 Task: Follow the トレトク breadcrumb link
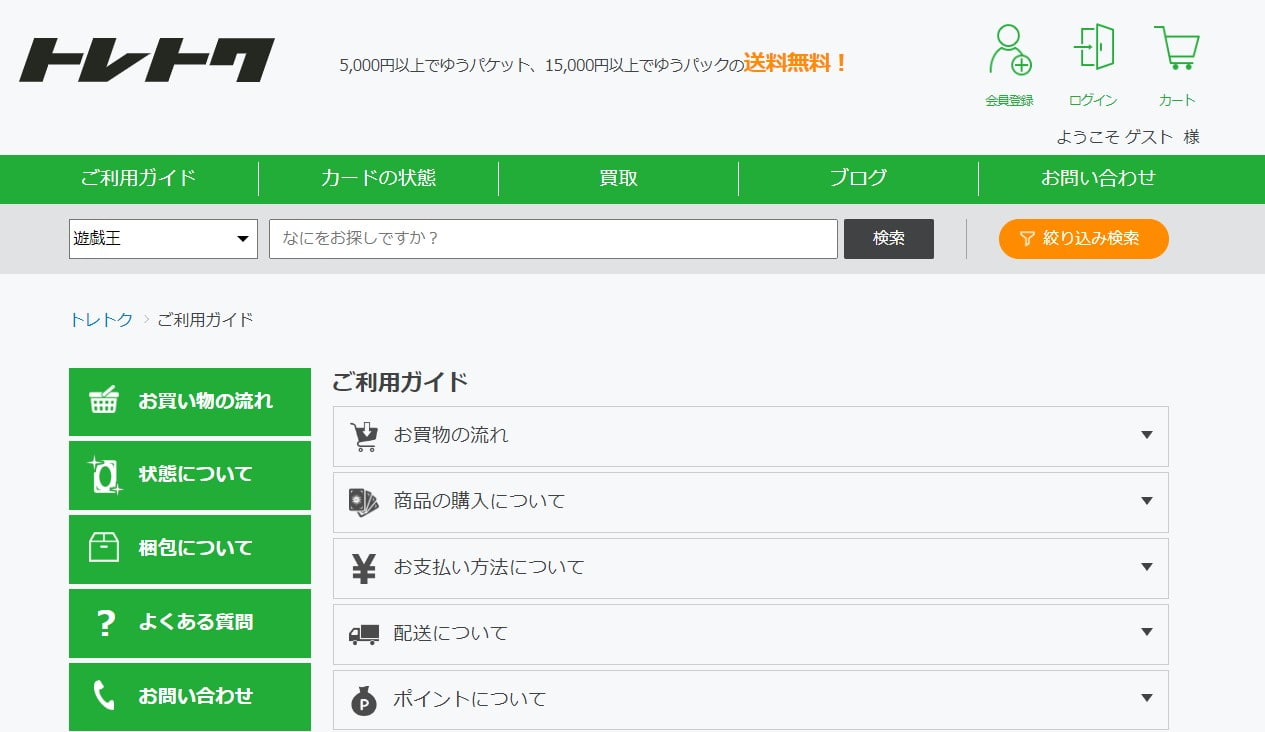click(100, 319)
